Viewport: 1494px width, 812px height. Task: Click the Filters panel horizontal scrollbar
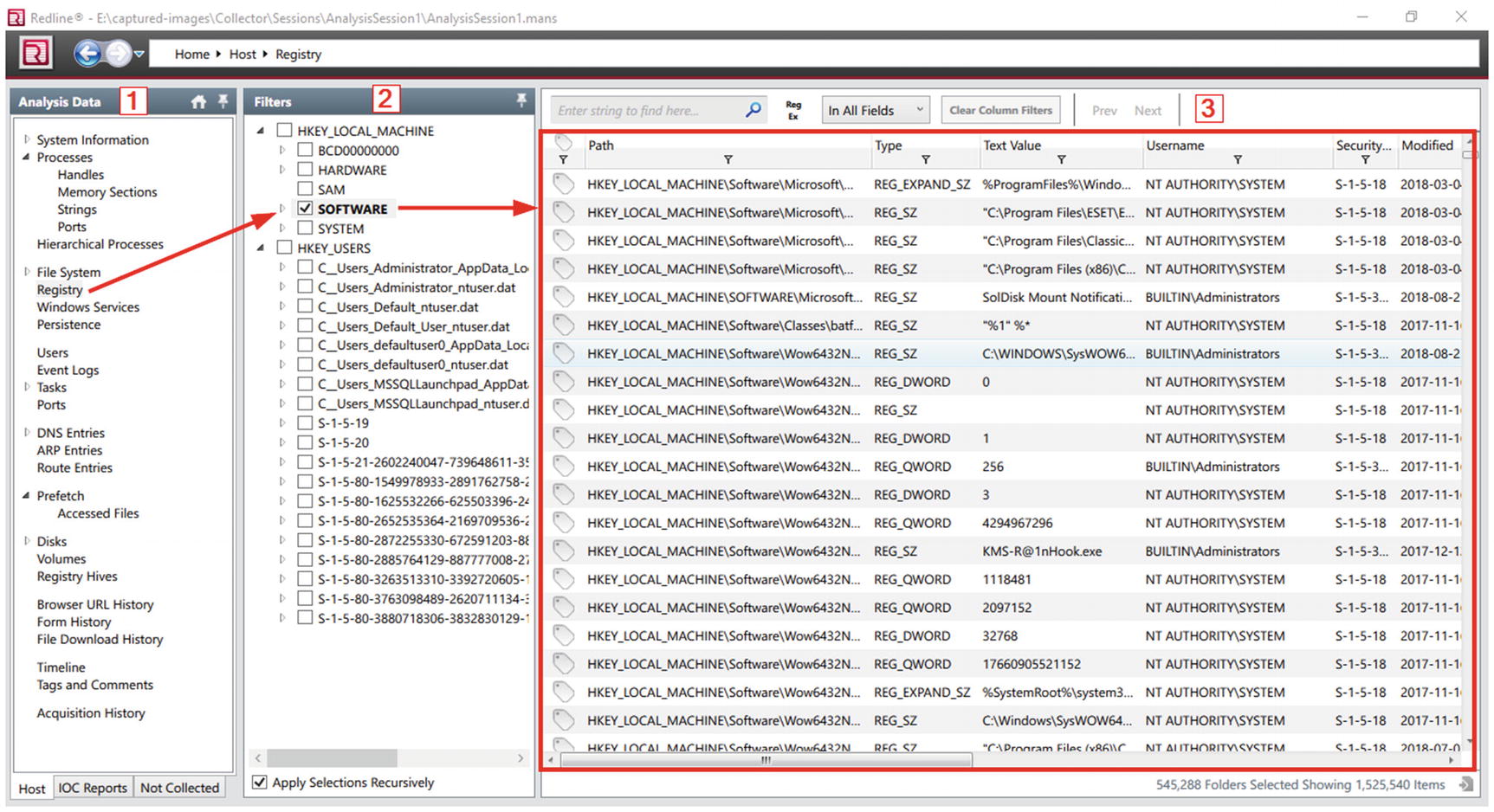[332, 758]
